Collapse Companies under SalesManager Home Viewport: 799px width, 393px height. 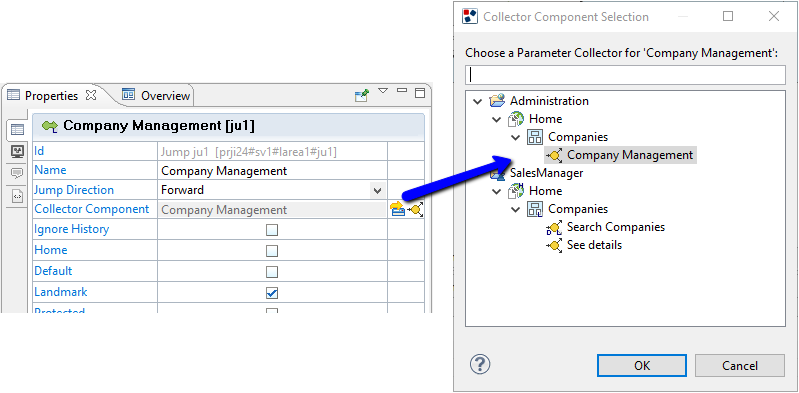coord(516,209)
